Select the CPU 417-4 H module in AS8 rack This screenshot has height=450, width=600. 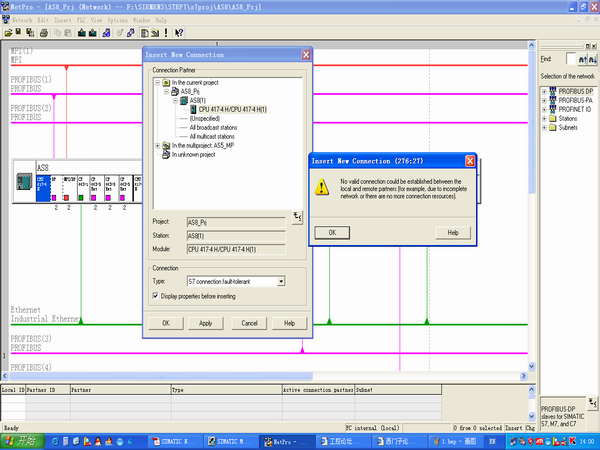click(x=43, y=188)
